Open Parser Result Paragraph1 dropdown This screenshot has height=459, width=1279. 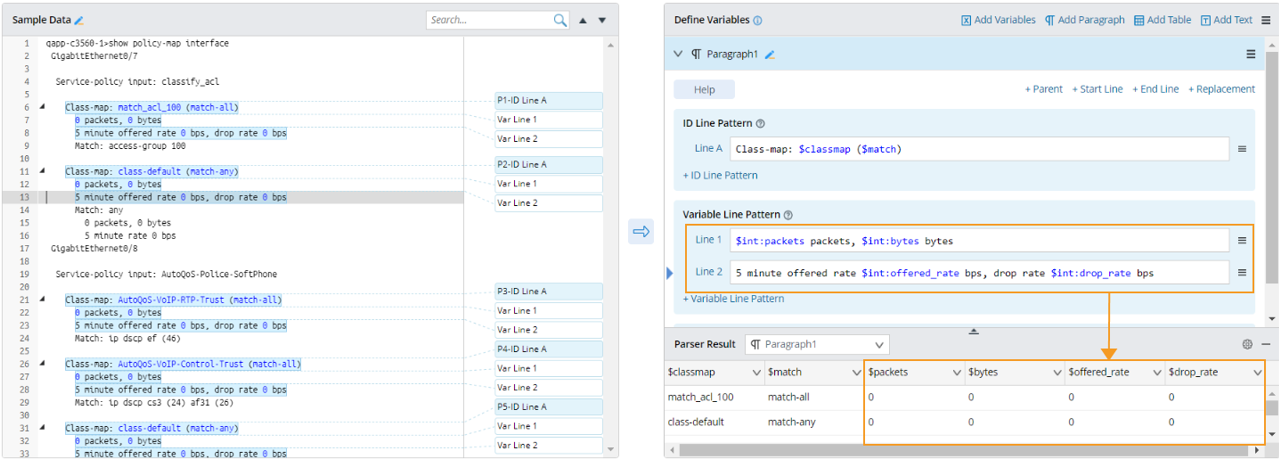pos(817,344)
